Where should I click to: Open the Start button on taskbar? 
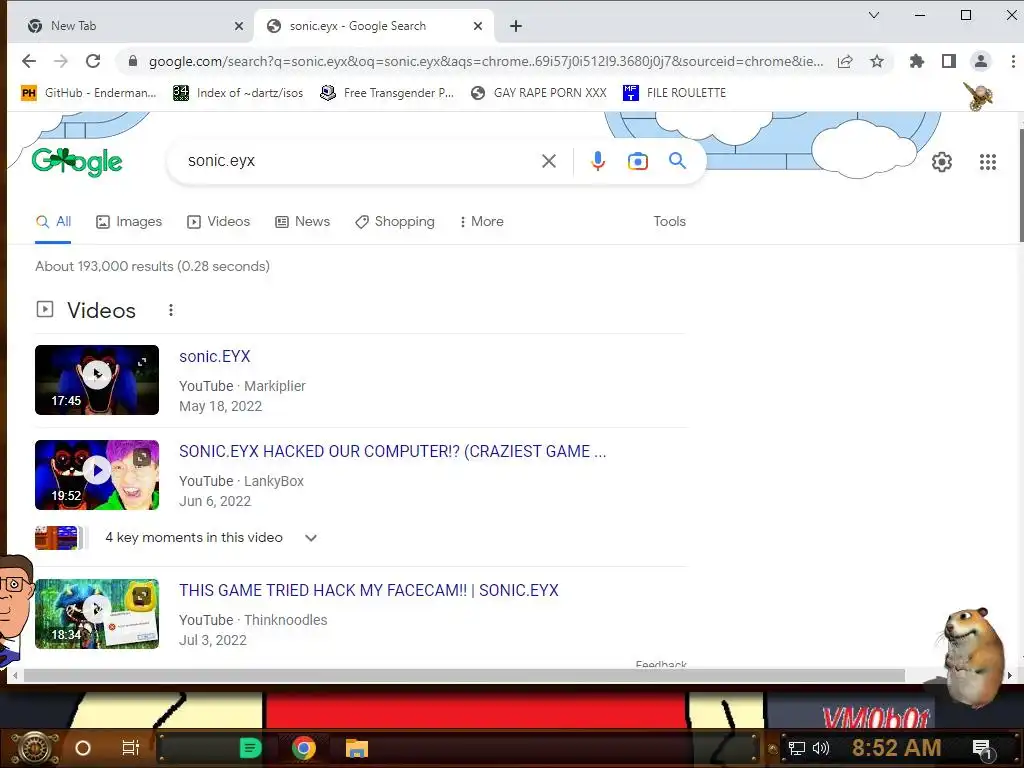[36, 748]
